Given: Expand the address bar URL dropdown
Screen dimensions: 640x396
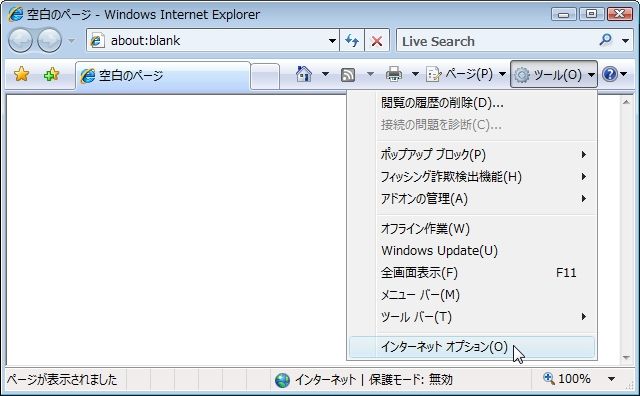Looking at the screenshot, I should [332, 41].
